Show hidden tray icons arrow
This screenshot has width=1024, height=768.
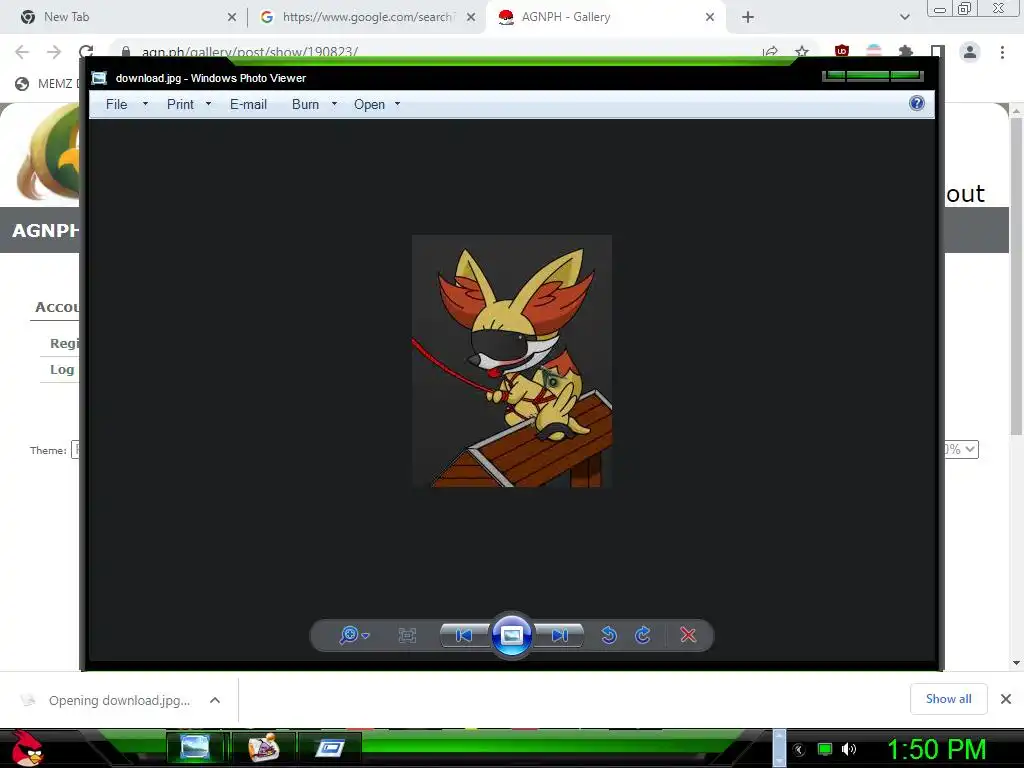coord(799,750)
